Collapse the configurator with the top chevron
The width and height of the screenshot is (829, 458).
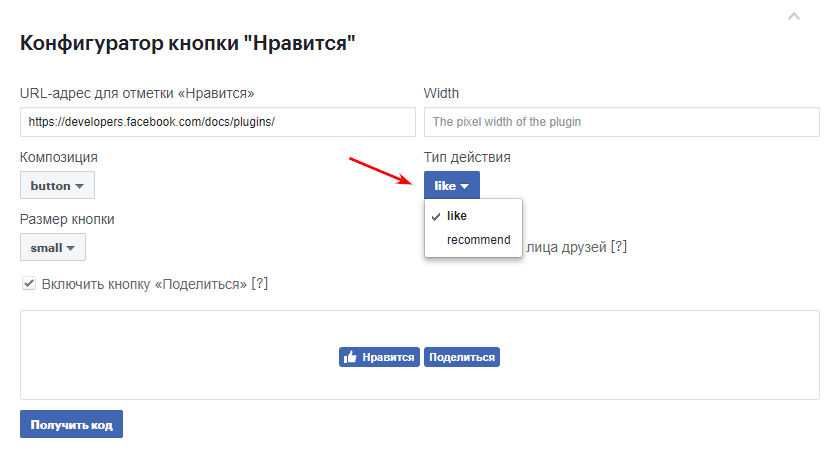point(794,16)
